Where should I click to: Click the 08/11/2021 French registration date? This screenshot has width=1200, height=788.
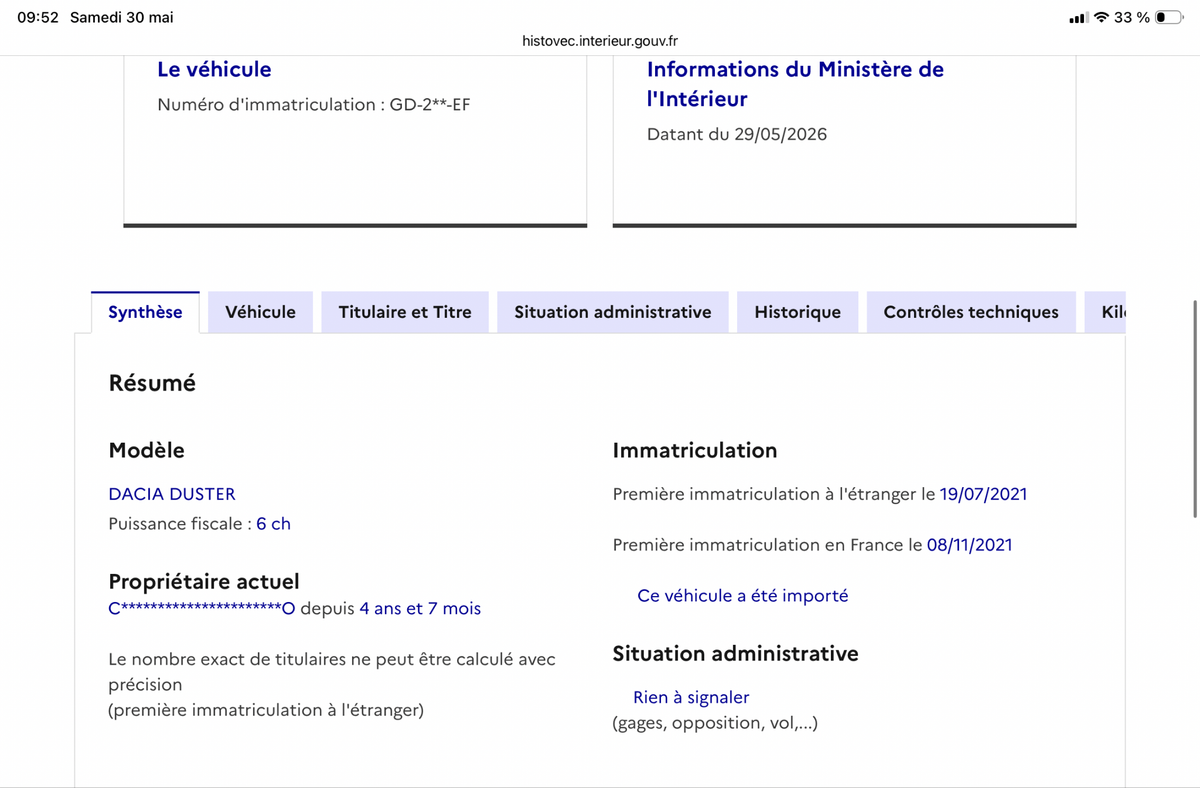coord(969,545)
